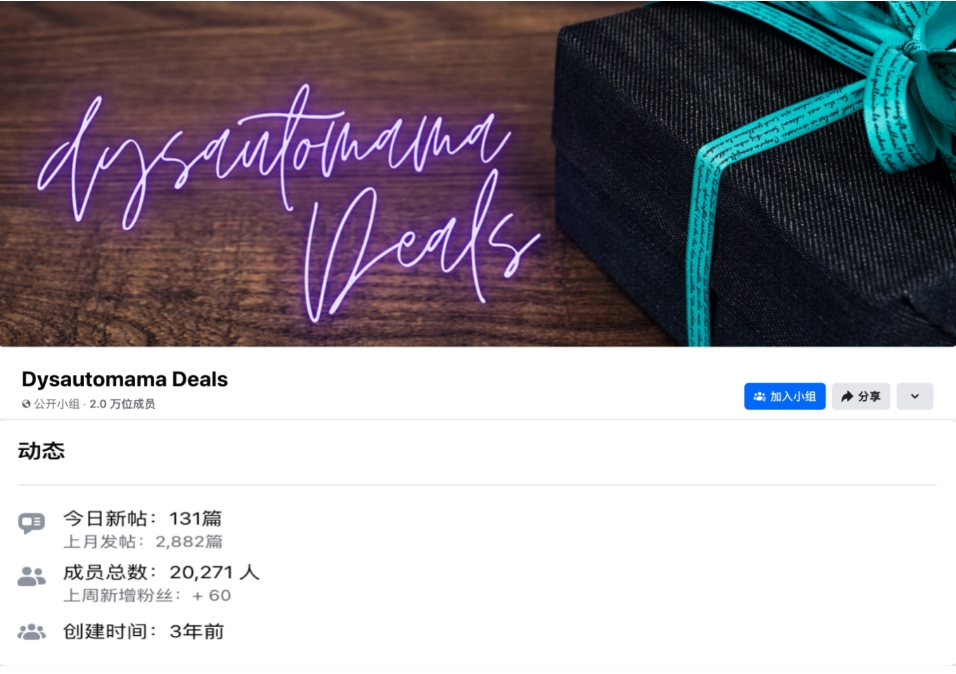
Task: Expand the chevron dropdown next to 分享
Action: click(x=915, y=396)
